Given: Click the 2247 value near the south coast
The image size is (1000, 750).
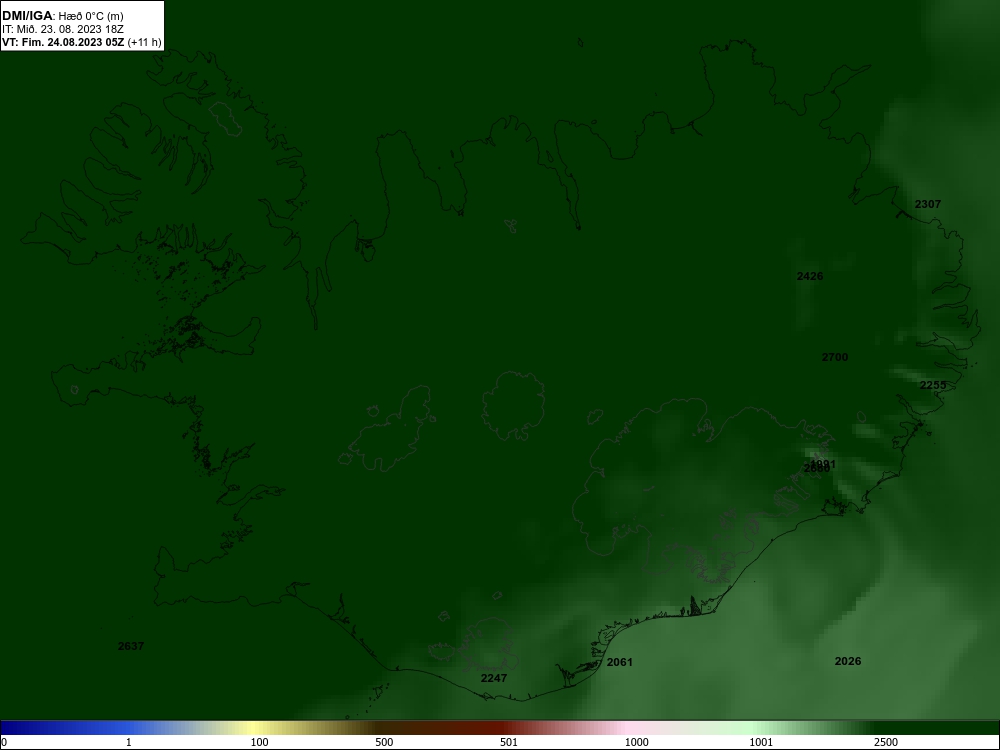Looking at the screenshot, I should click(494, 678).
